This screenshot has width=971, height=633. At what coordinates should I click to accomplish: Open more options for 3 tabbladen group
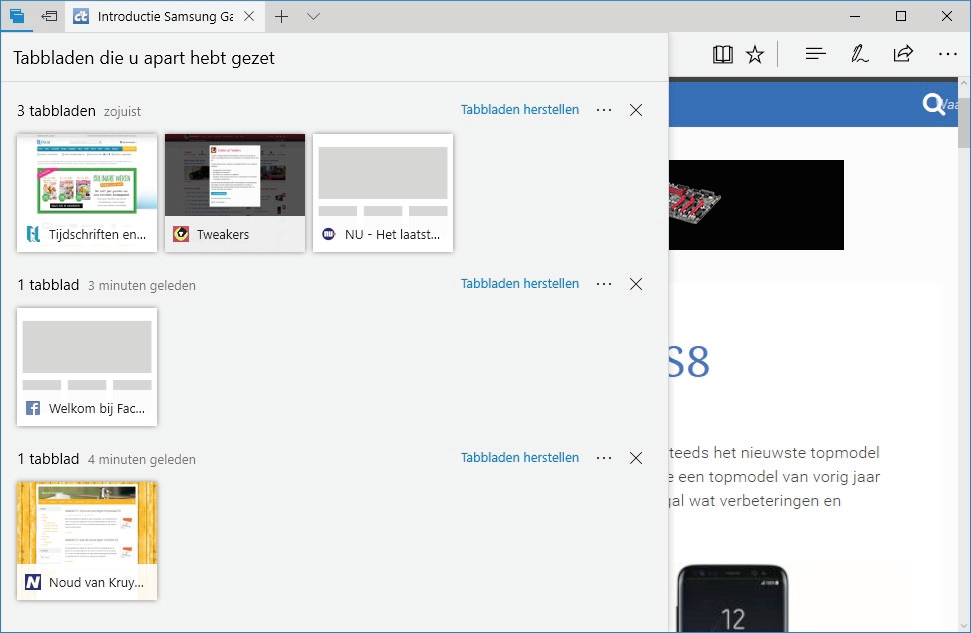coord(603,110)
